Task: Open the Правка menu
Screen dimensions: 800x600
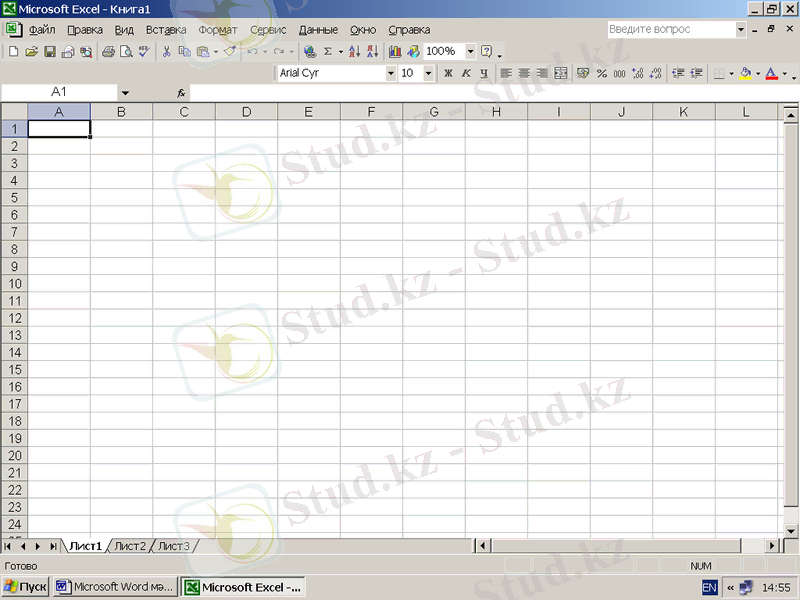Action: (85, 30)
